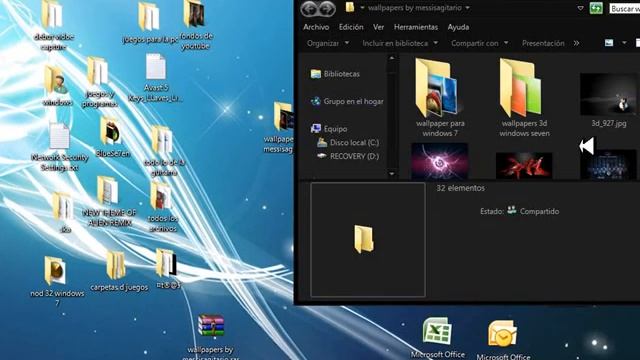Show more toolbar commands chevron
This screenshot has height=360, width=640.
576,43
